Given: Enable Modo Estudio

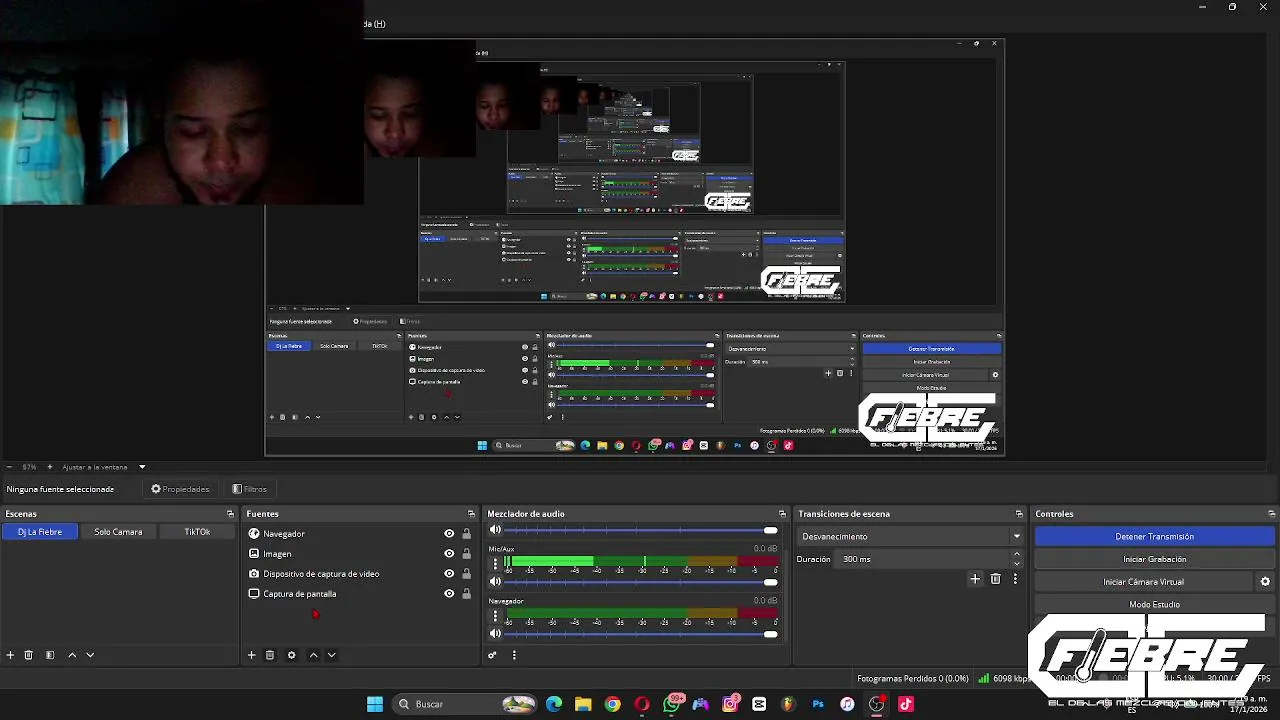Looking at the screenshot, I should pos(1154,604).
